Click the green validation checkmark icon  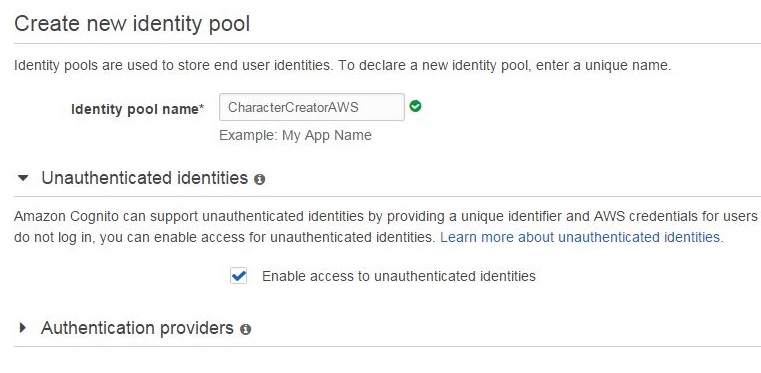click(415, 106)
